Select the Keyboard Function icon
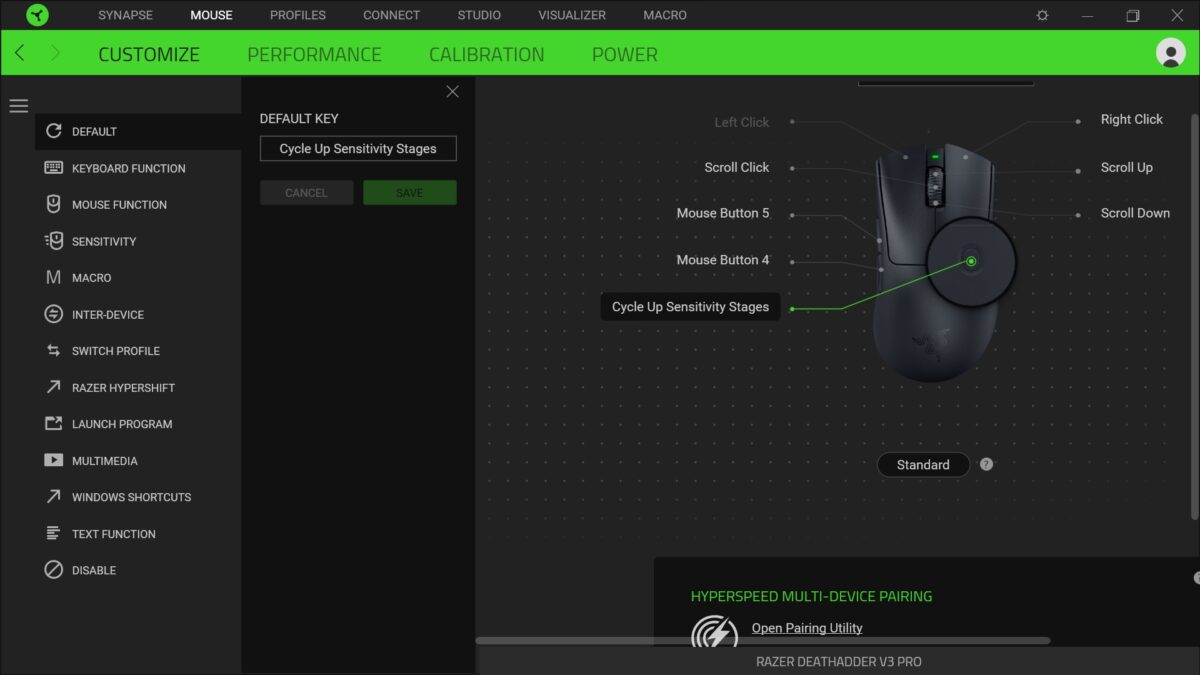This screenshot has height=675, width=1200. coord(54,168)
